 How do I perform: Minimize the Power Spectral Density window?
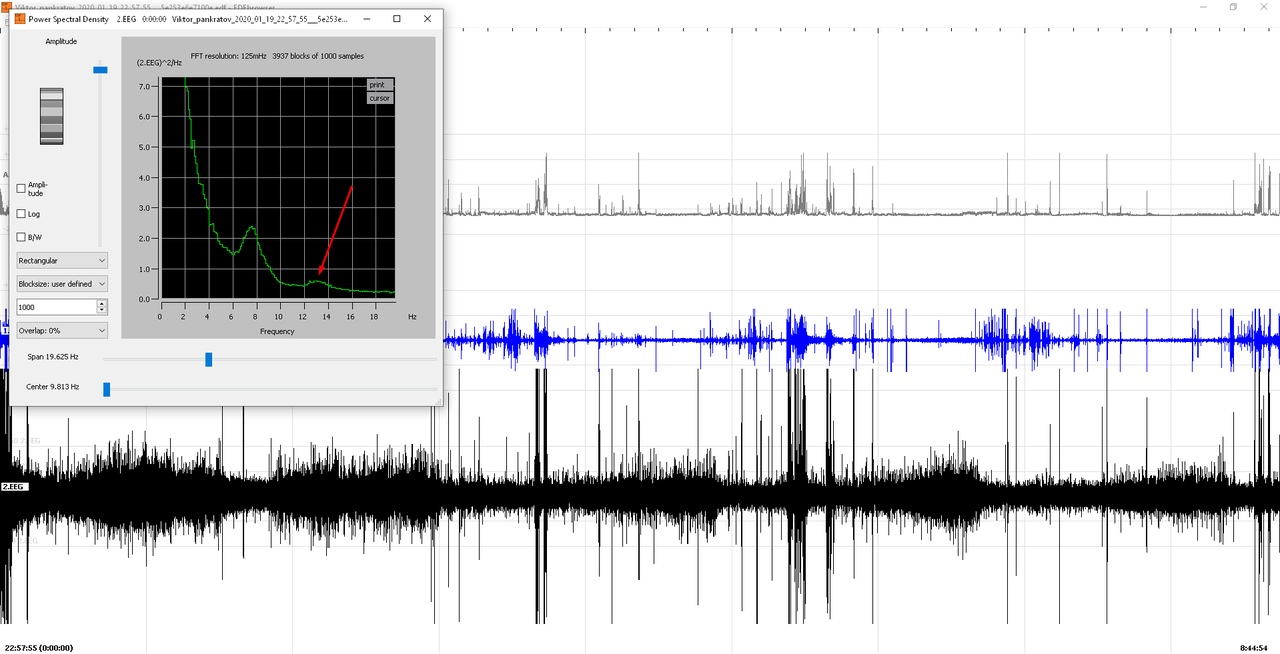pos(366,19)
